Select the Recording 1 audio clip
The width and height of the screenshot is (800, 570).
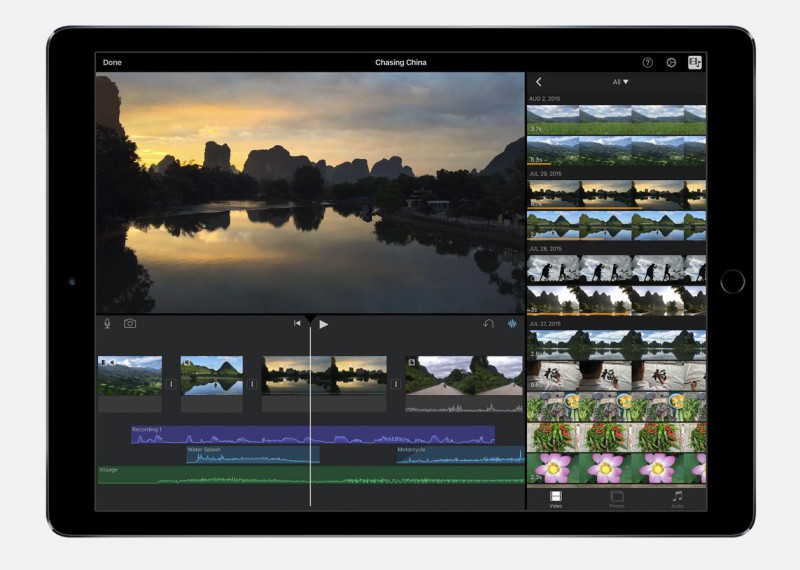pyautogui.click(x=312, y=435)
